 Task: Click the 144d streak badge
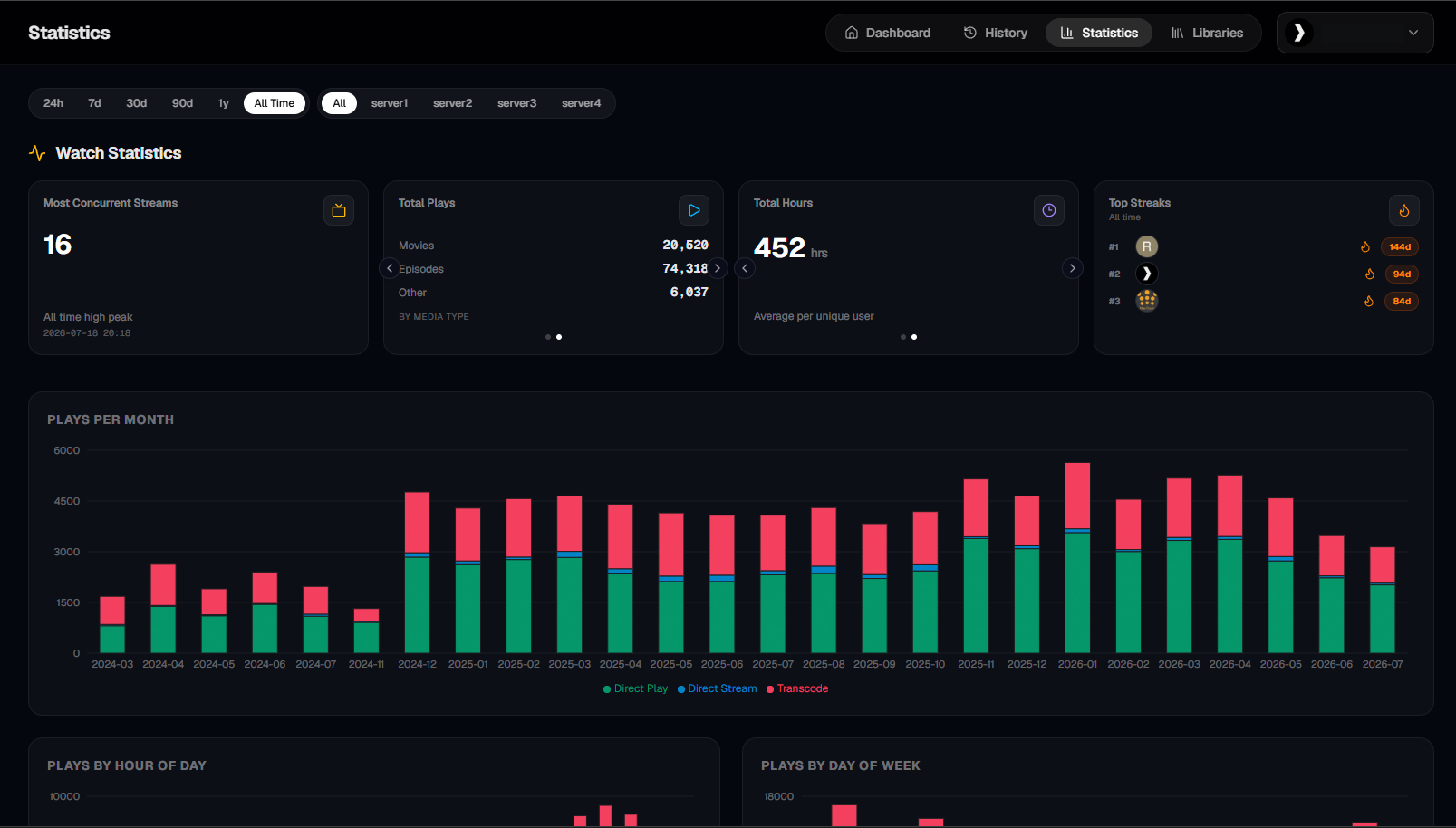(x=1400, y=246)
